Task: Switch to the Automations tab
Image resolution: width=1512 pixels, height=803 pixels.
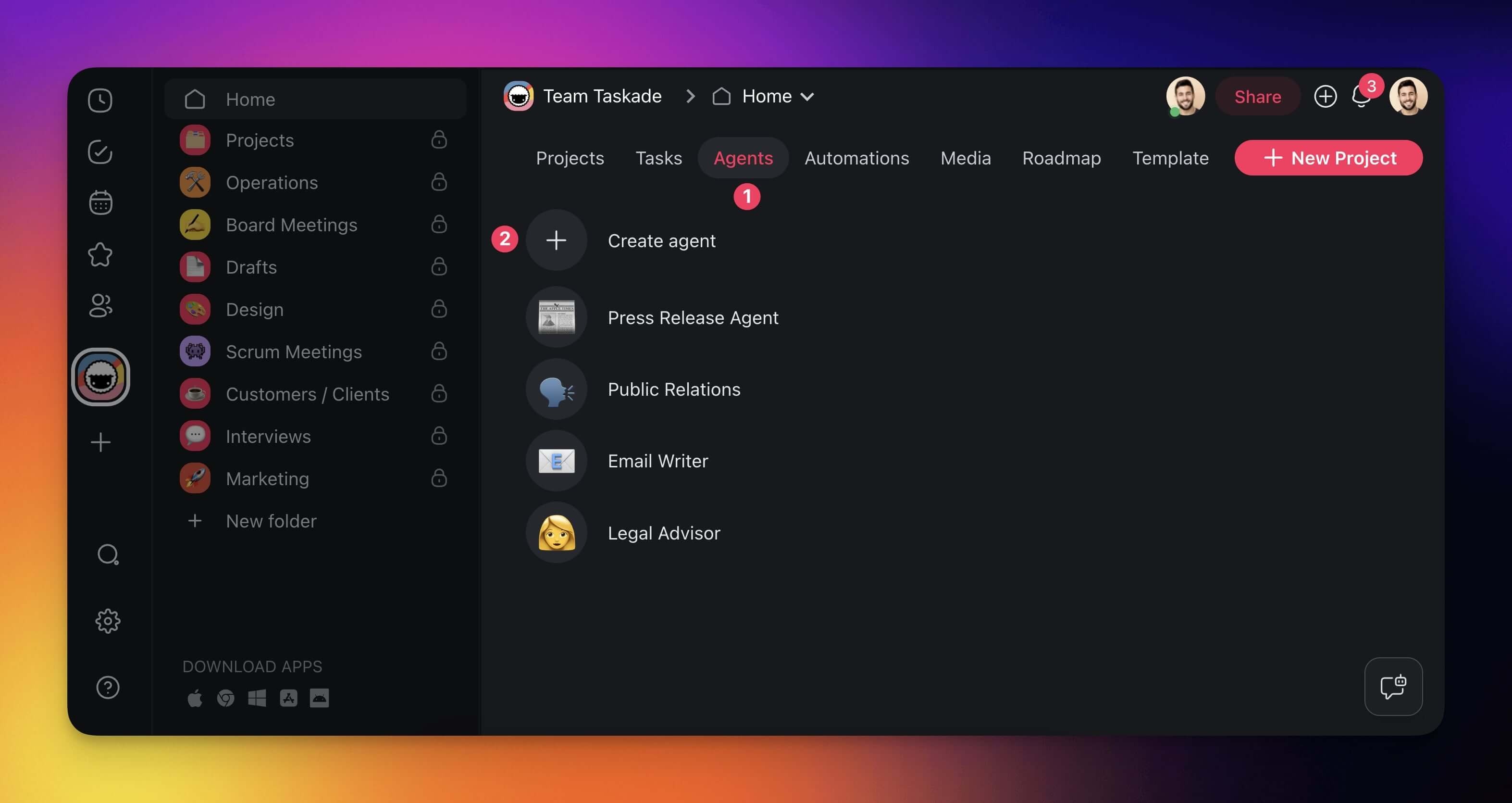Action: pyautogui.click(x=856, y=158)
